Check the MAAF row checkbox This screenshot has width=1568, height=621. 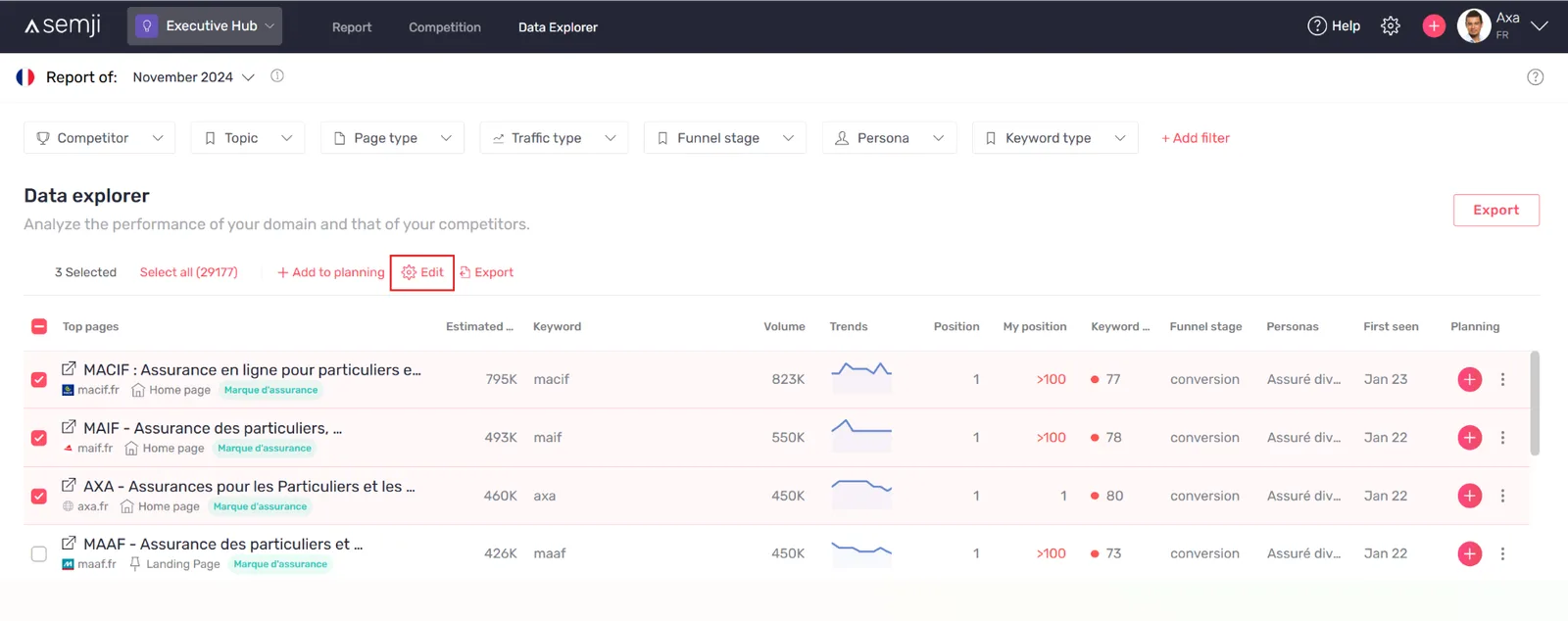pyautogui.click(x=39, y=553)
